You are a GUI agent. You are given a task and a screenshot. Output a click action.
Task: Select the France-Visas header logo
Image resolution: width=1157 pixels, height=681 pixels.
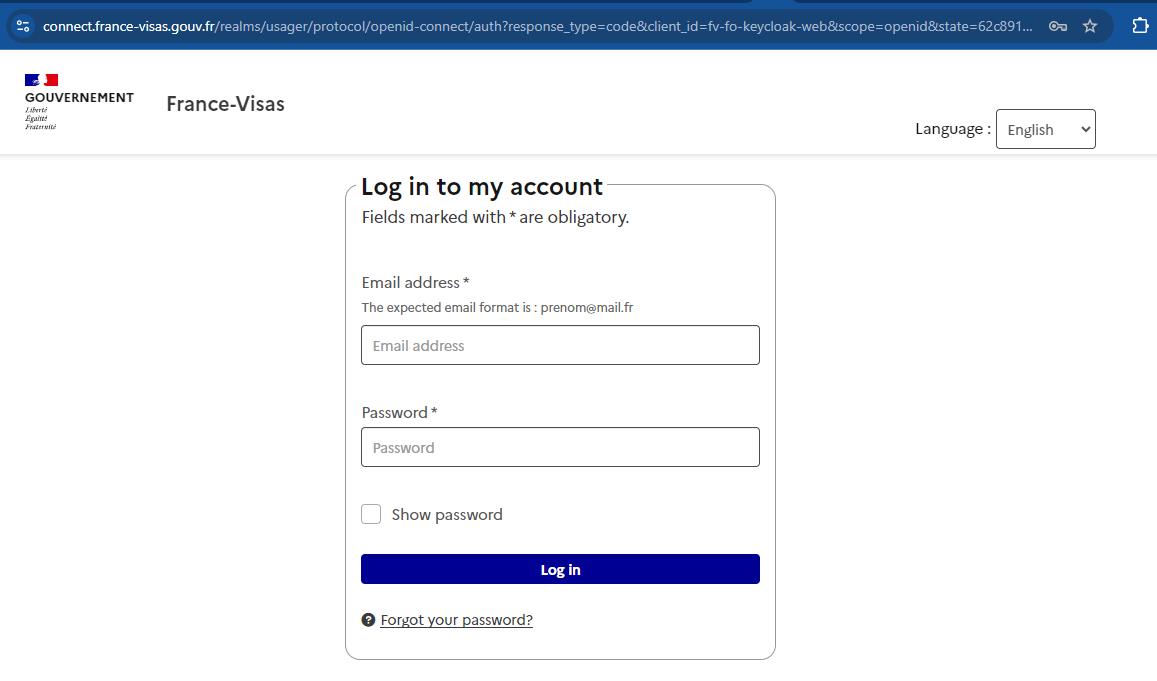point(225,104)
